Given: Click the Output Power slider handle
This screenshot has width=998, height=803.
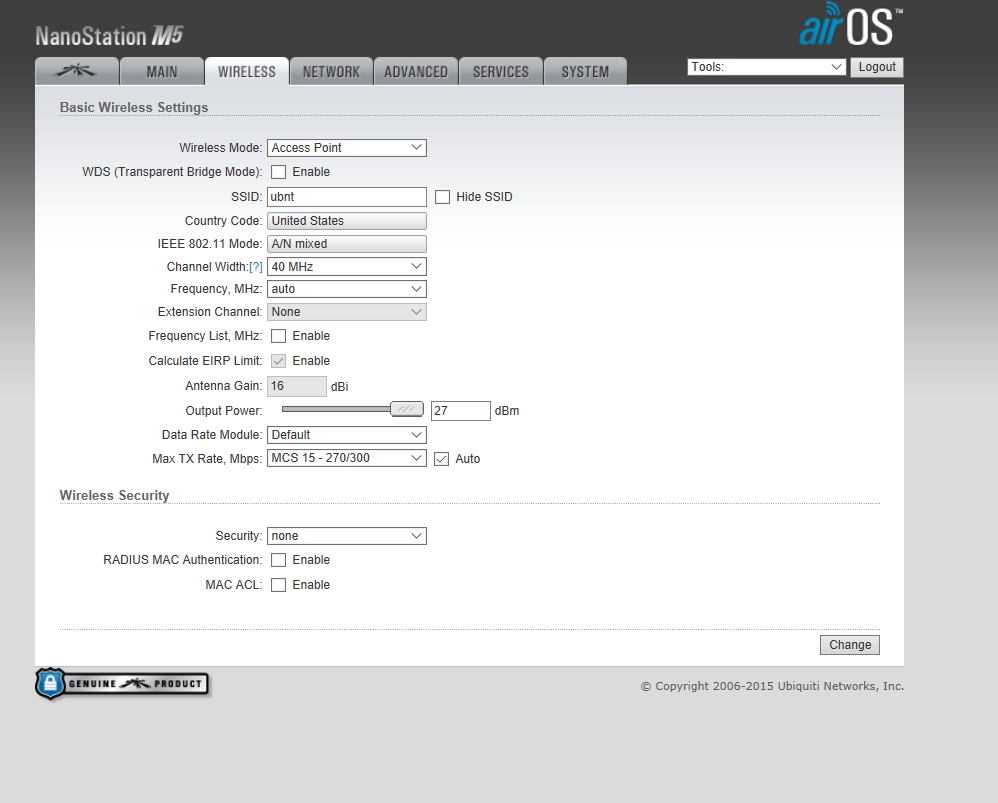Looking at the screenshot, I should pyautogui.click(x=406, y=409).
